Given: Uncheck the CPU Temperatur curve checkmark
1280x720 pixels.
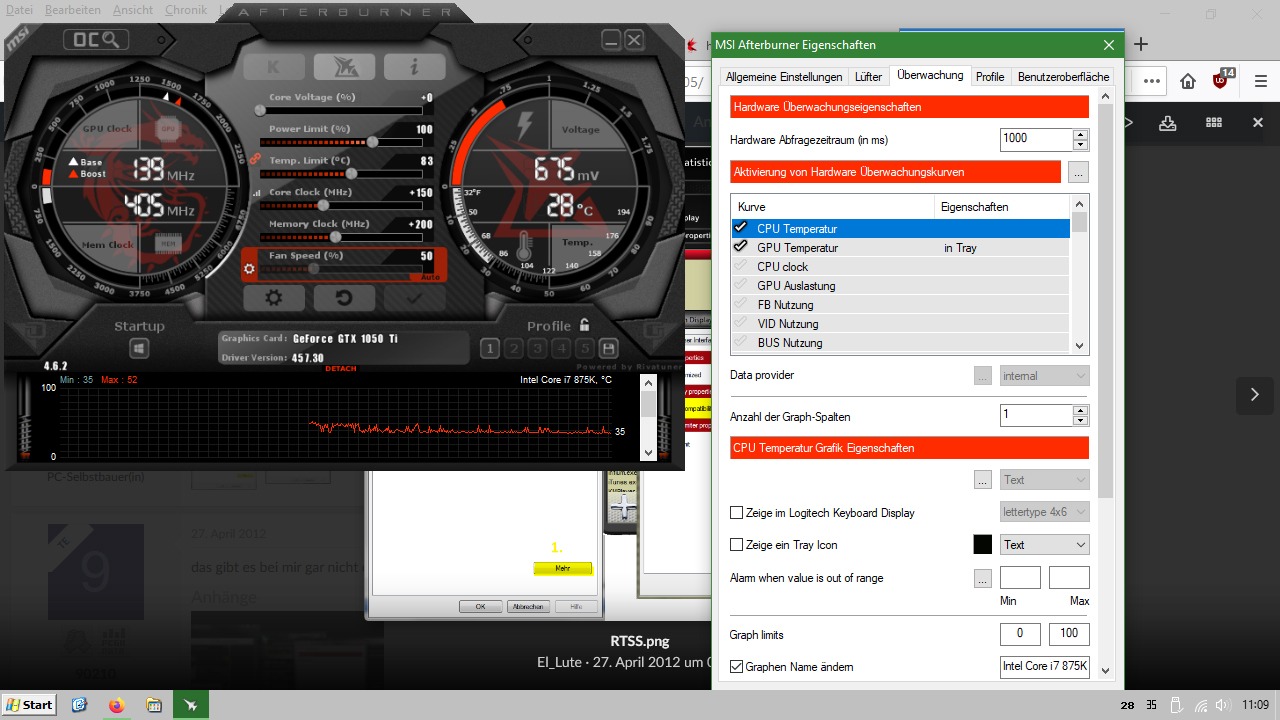Looking at the screenshot, I should 740,228.
